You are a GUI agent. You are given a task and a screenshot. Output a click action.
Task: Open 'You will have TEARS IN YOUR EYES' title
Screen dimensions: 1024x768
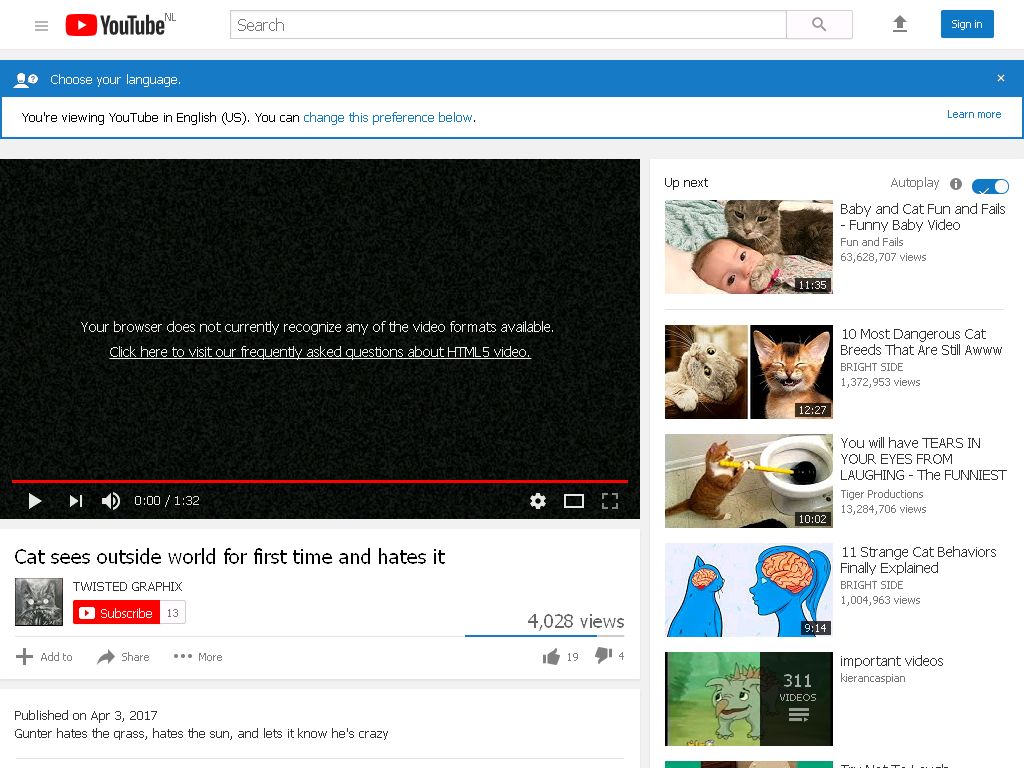point(923,459)
